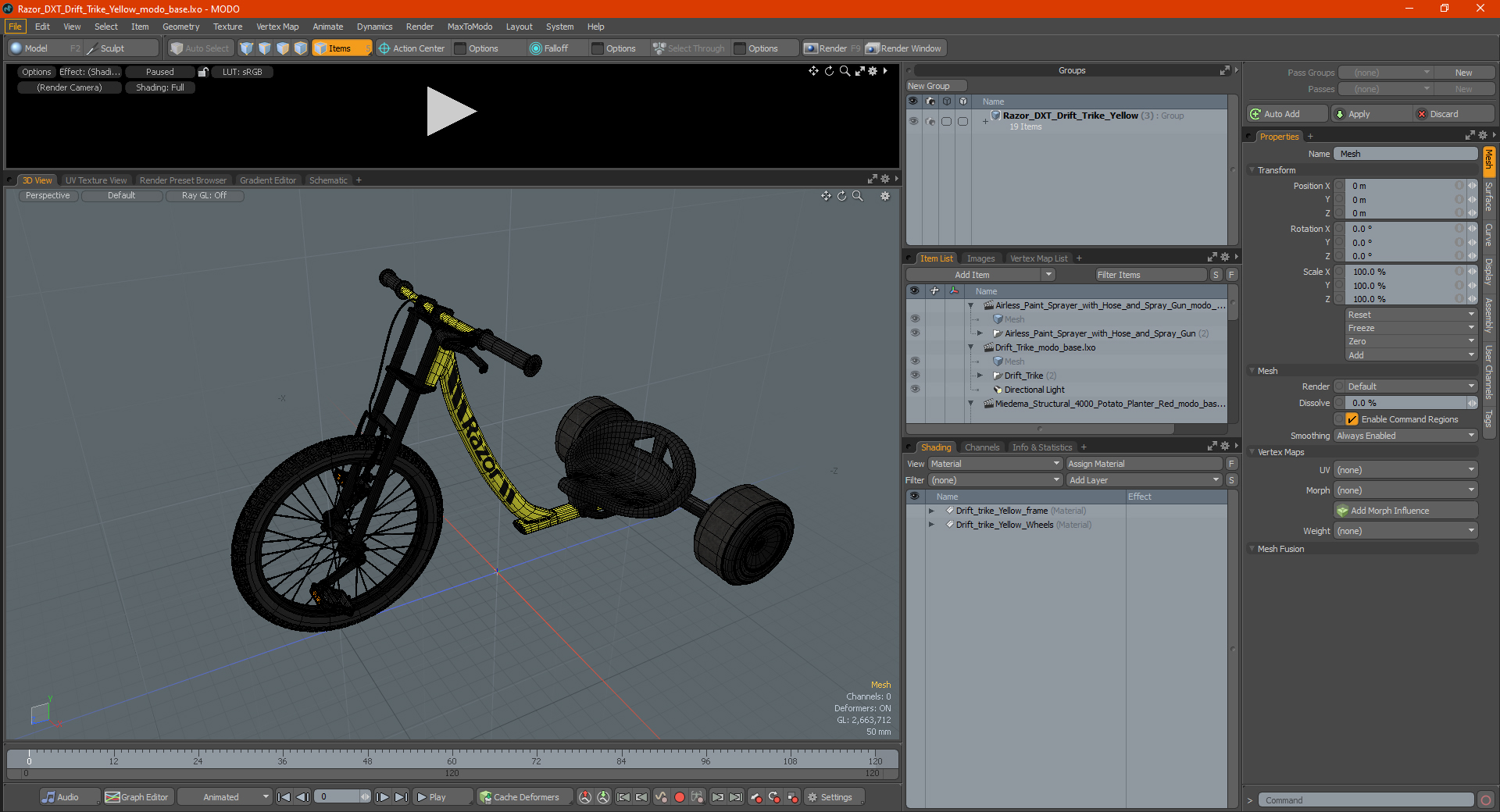The height and width of the screenshot is (812, 1500).
Task: Expand Drift_Trike (2) item
Action: point(980,376)
